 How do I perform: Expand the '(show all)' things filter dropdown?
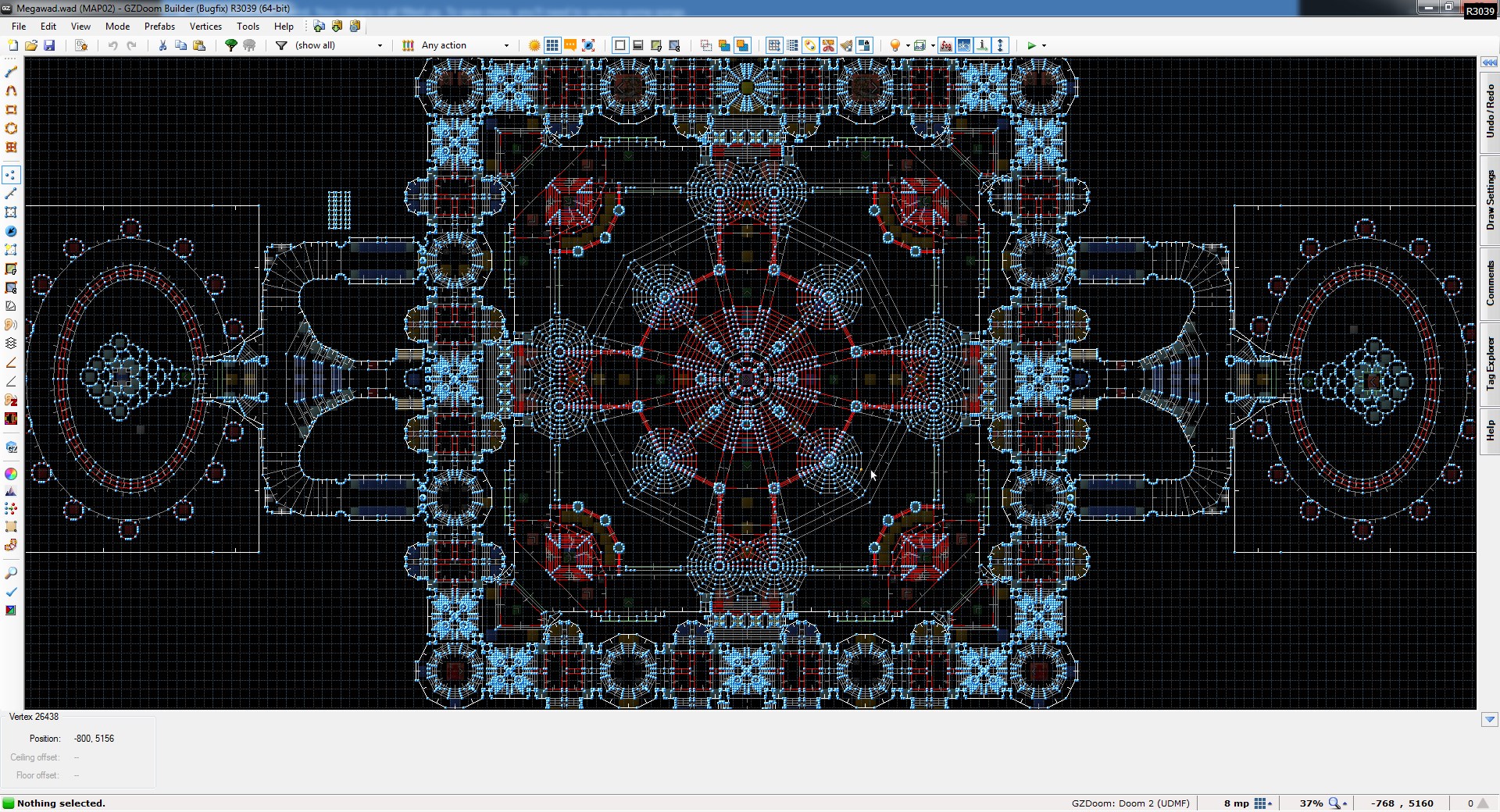pos(380,45)
